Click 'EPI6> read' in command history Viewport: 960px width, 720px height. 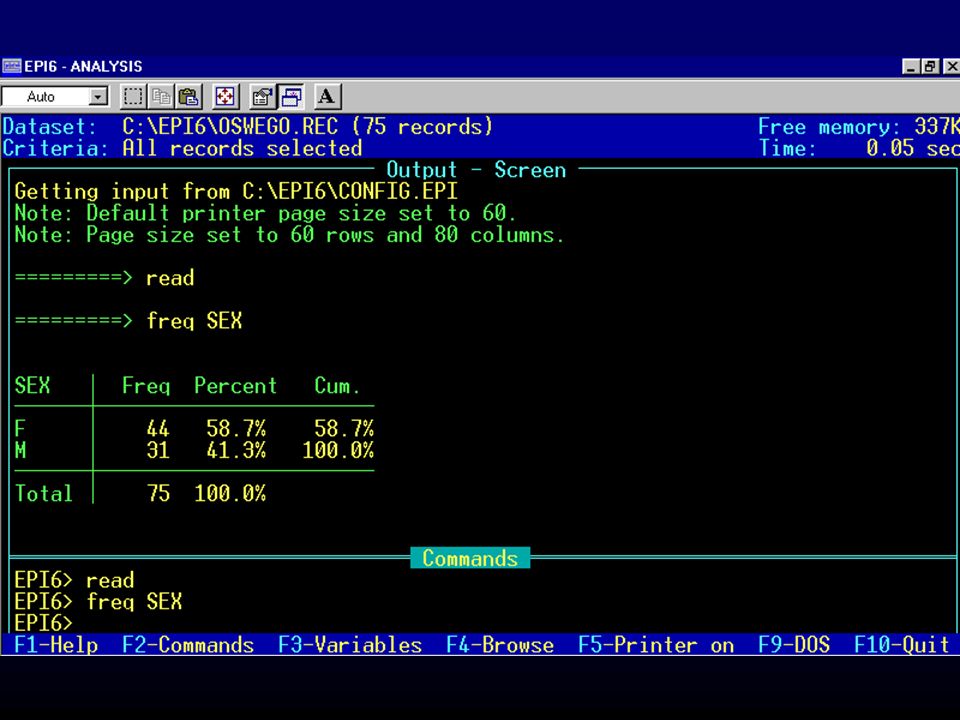point(73,580)
